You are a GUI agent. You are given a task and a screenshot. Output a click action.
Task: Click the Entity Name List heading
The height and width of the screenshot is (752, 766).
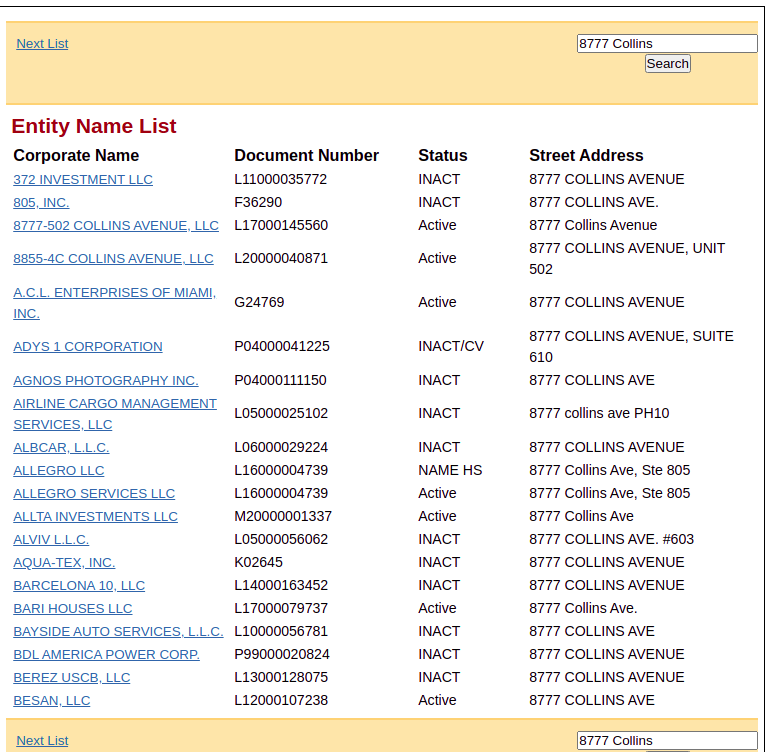(x=94, y=126)
